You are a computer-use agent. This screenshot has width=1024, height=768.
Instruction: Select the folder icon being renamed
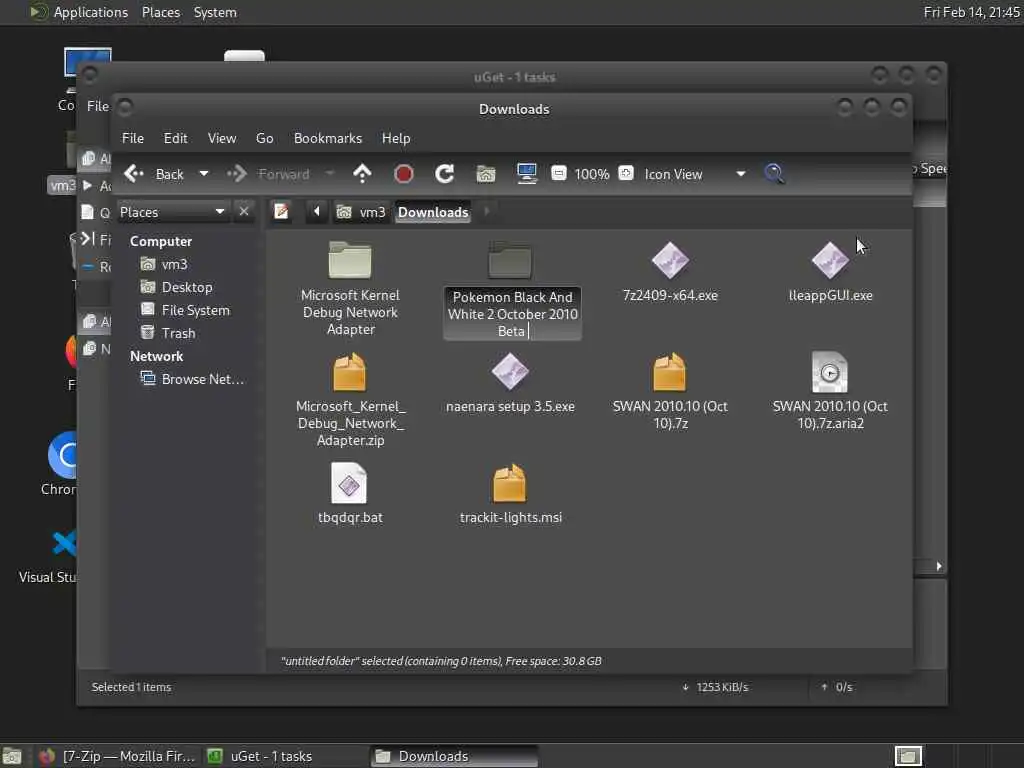pos(510,260)
